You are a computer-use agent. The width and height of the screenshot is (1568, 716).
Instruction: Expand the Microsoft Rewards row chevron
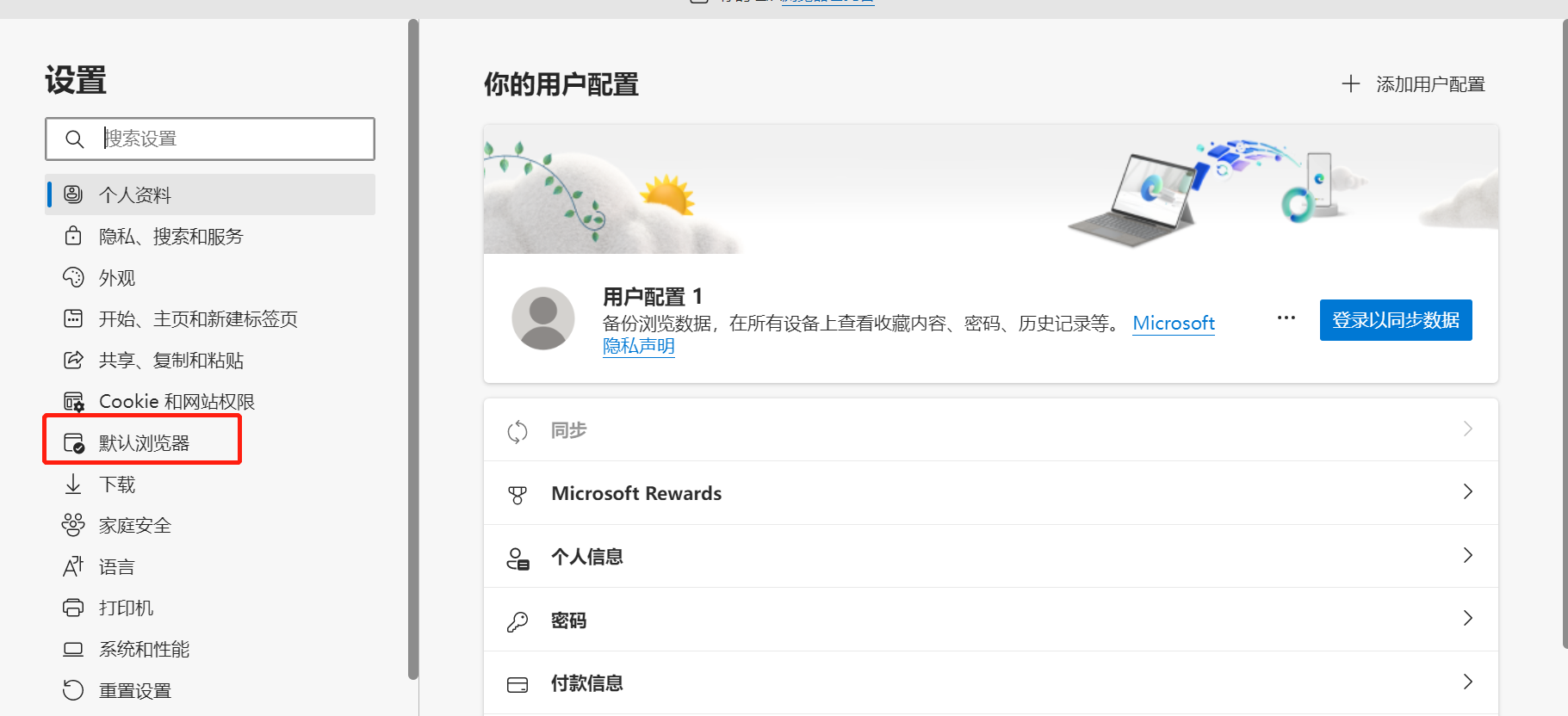point(1467,492)
